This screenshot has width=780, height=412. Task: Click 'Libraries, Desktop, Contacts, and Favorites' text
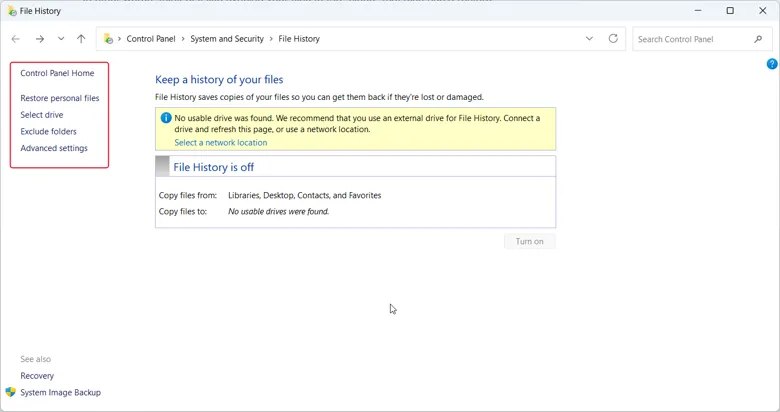click(x=304, y=196)
